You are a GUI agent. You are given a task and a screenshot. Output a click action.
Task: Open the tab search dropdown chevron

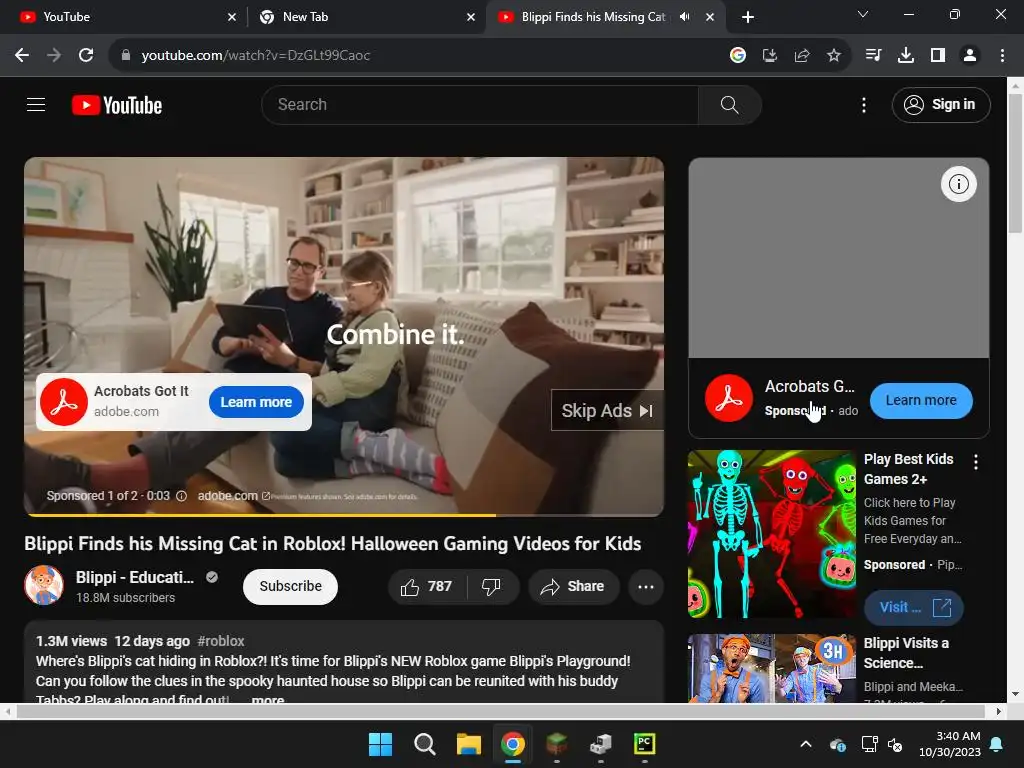863,14
